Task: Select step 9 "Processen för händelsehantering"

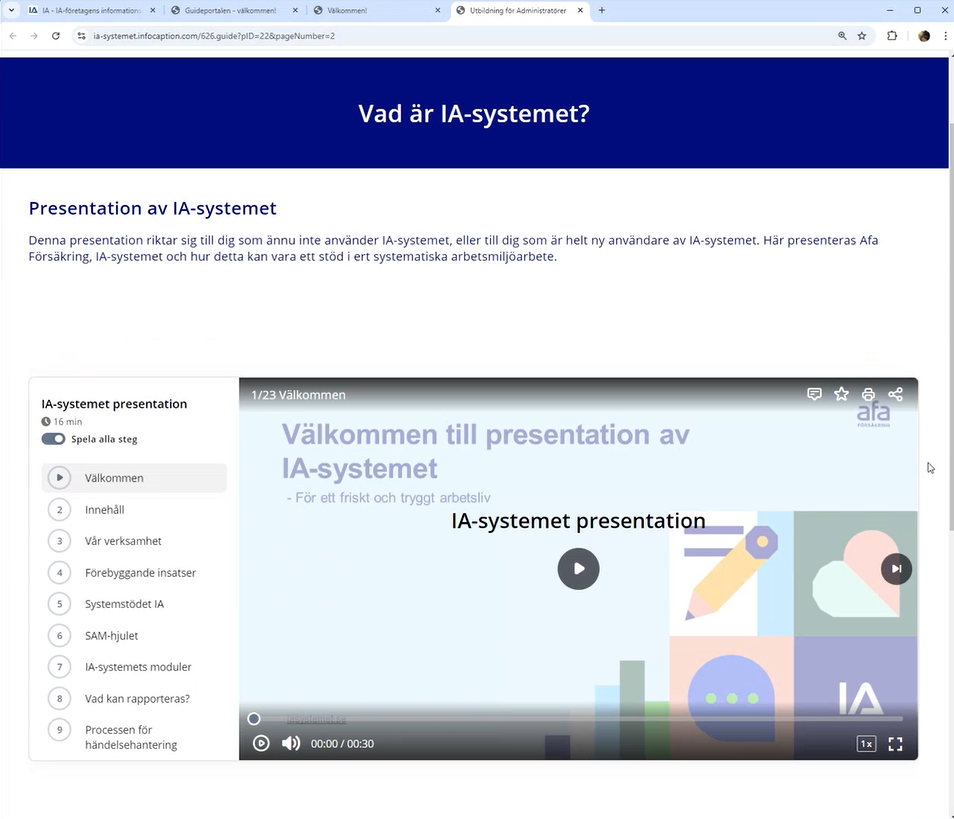Action: (134, 737)
